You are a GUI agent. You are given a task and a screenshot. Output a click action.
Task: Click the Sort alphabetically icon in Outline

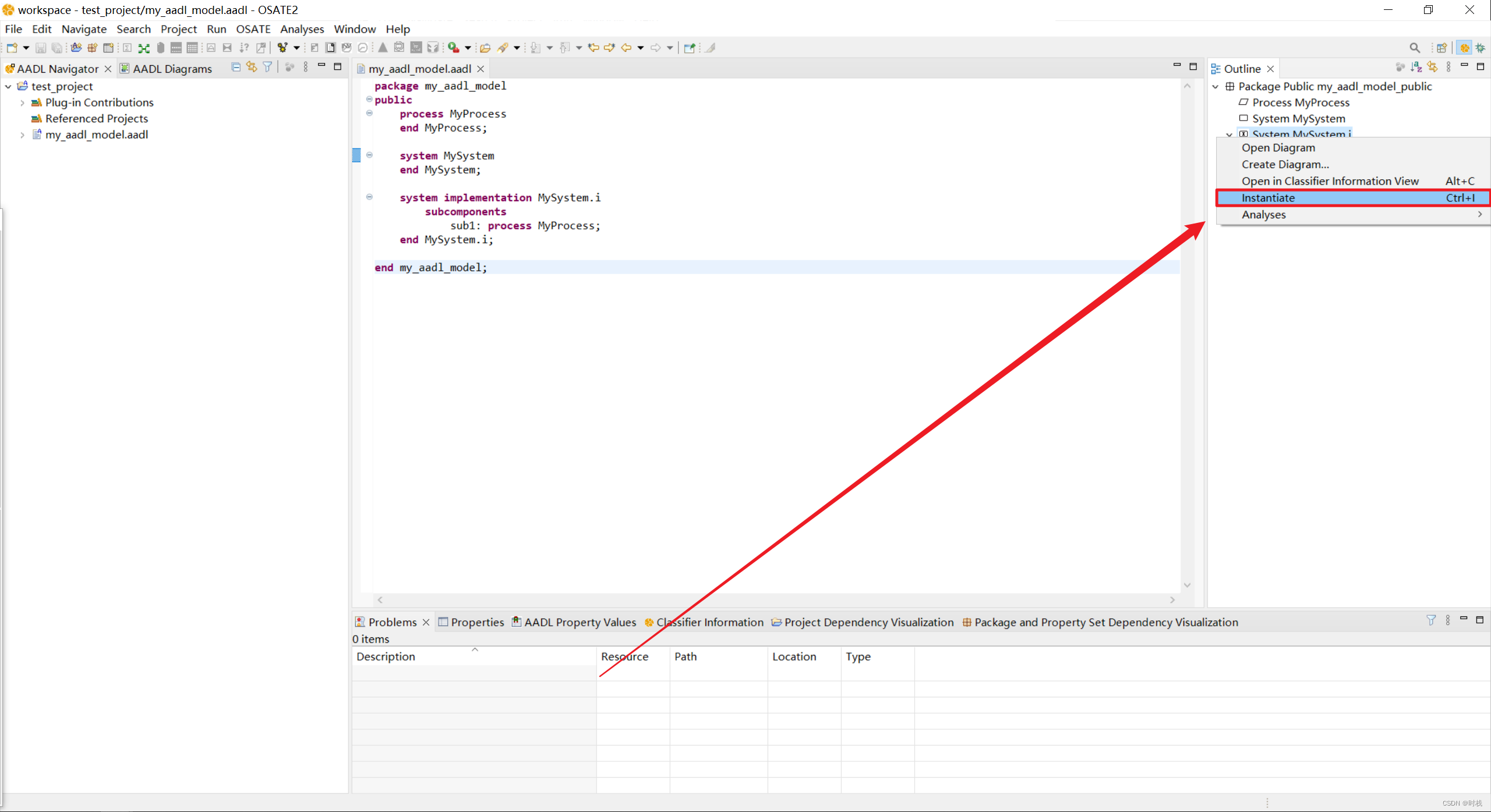tap(1416, 68)
